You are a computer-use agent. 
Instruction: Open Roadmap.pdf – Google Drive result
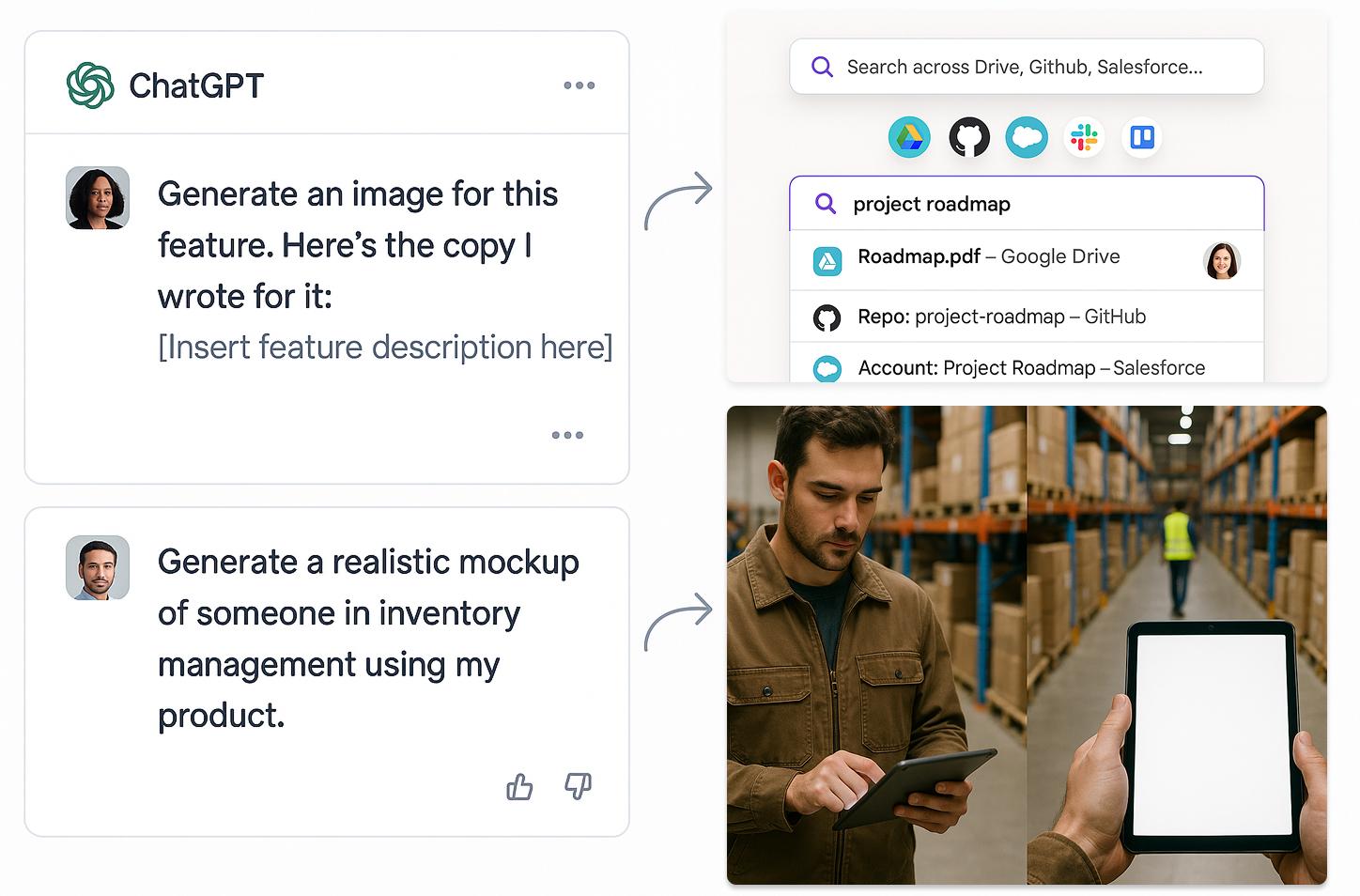tap(1027, 260)
